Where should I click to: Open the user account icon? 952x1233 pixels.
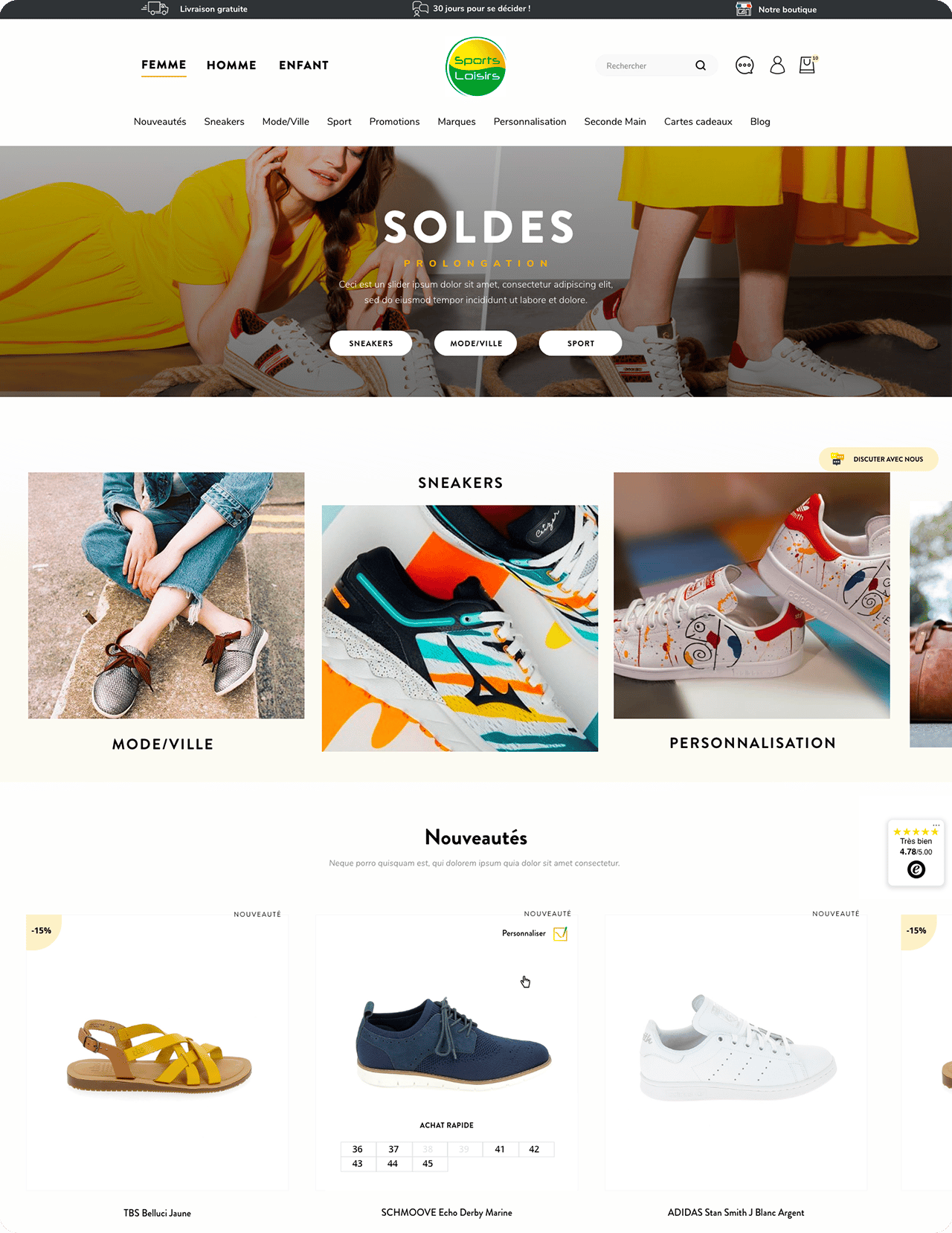tap(777, 65)
